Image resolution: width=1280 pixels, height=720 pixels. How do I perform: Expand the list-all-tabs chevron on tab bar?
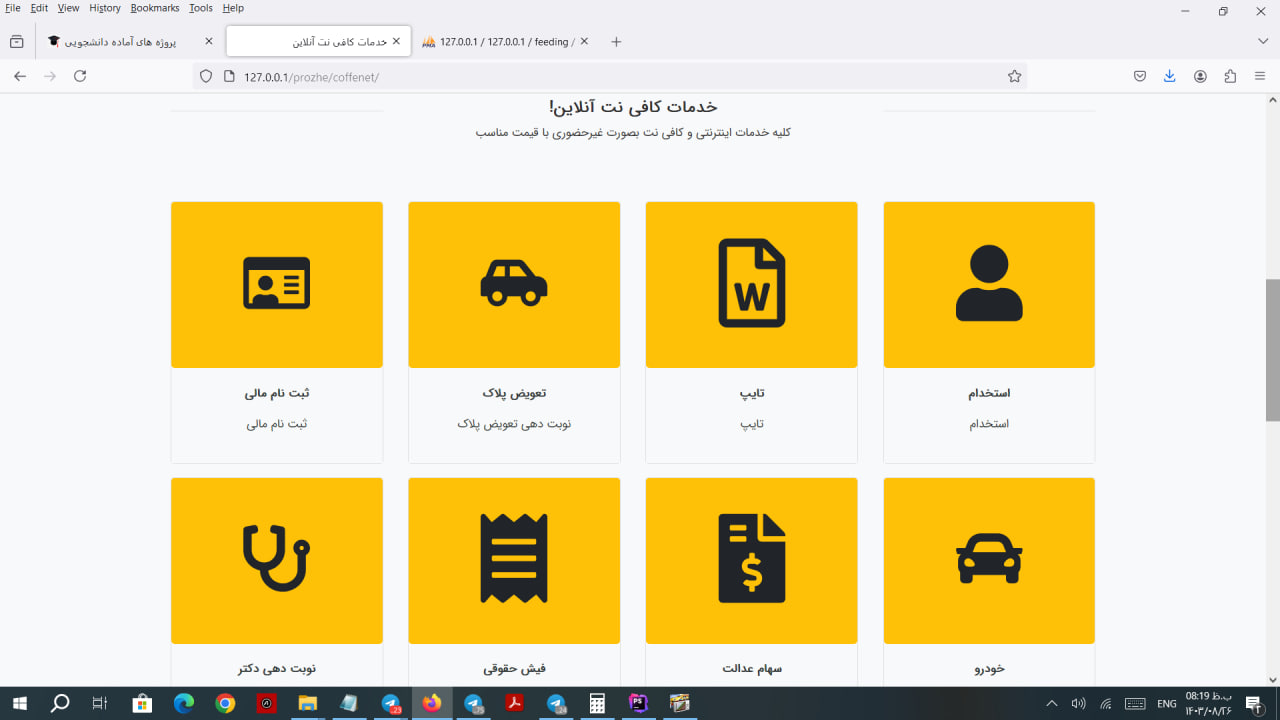click(x=1262, y=41)
